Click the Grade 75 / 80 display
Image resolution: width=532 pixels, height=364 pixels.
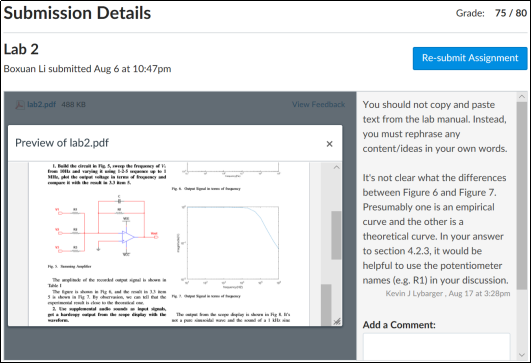[x=491, y=13]
